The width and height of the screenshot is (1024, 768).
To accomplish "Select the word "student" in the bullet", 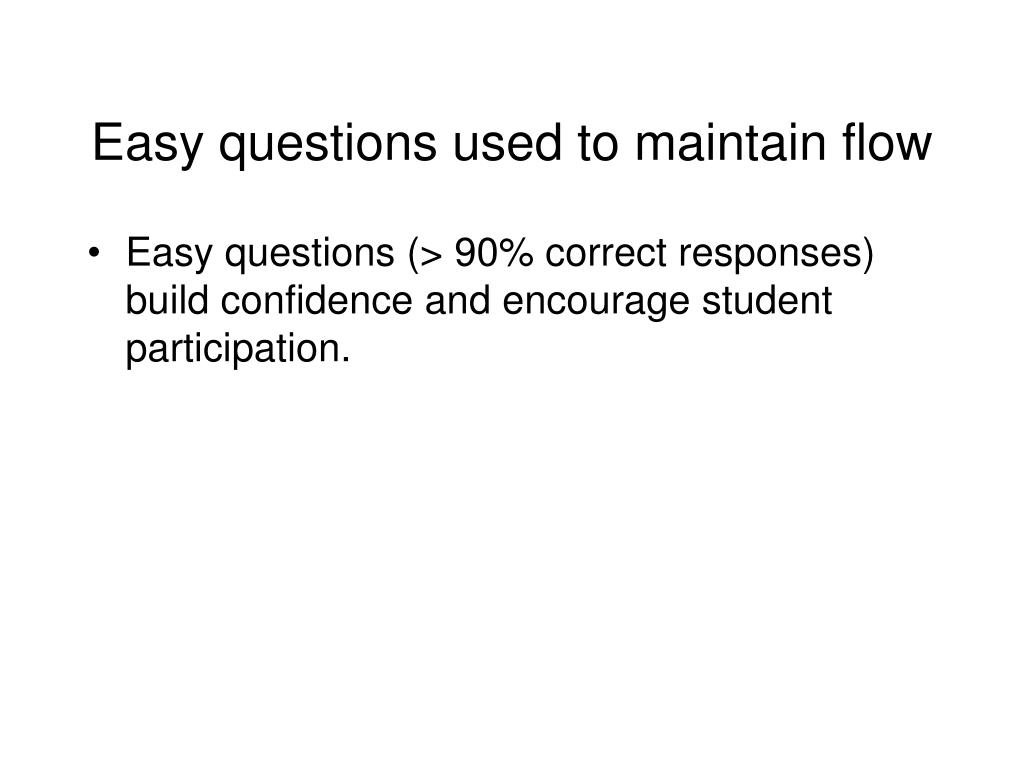I will [767, 300].
